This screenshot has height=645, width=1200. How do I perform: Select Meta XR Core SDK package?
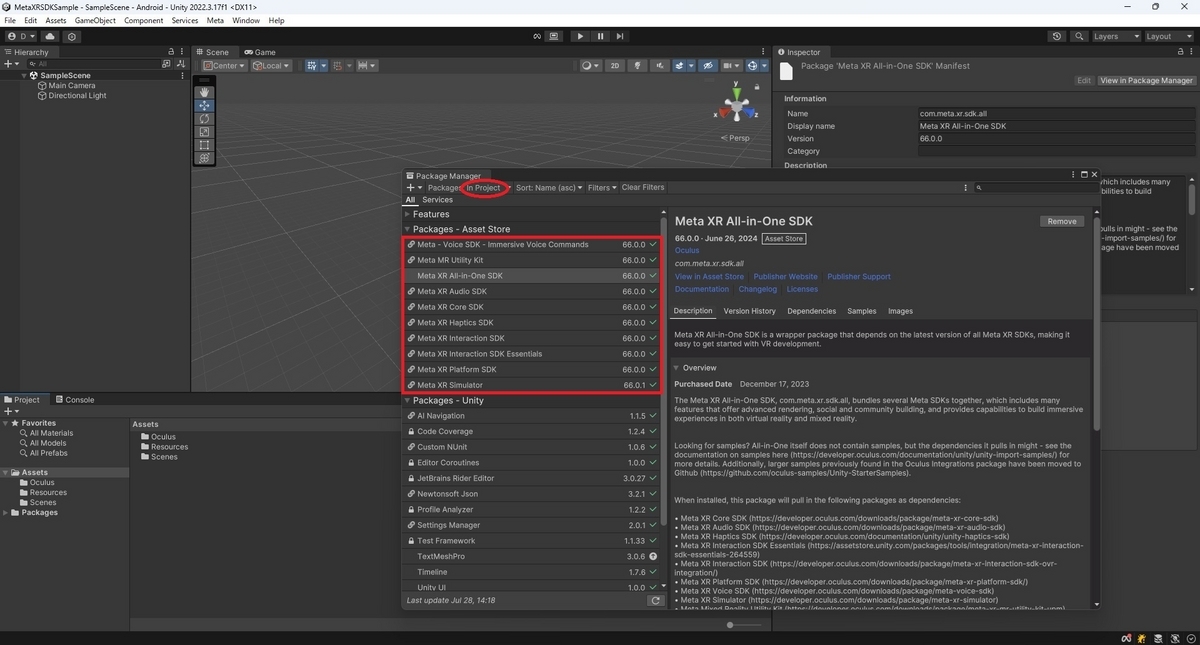click(x=532, y=307)
